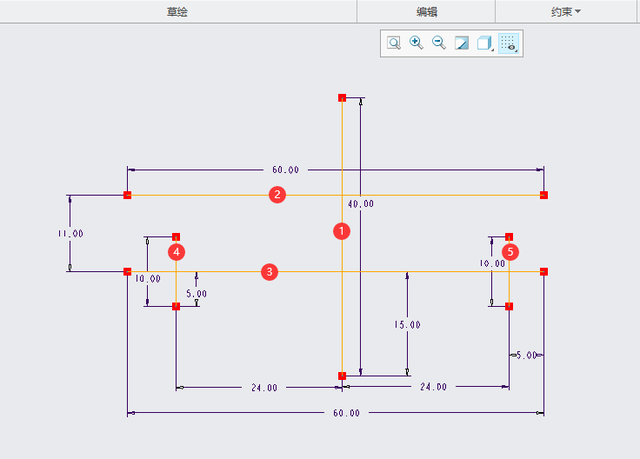Select the 5.00 dimension at the far right

pyautogui.click(x=527, y=355)
